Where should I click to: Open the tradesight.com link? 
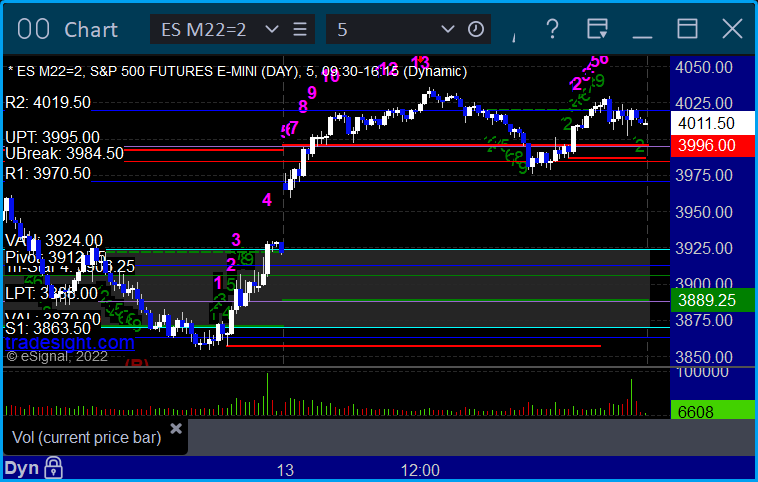(x=70, y=343)
